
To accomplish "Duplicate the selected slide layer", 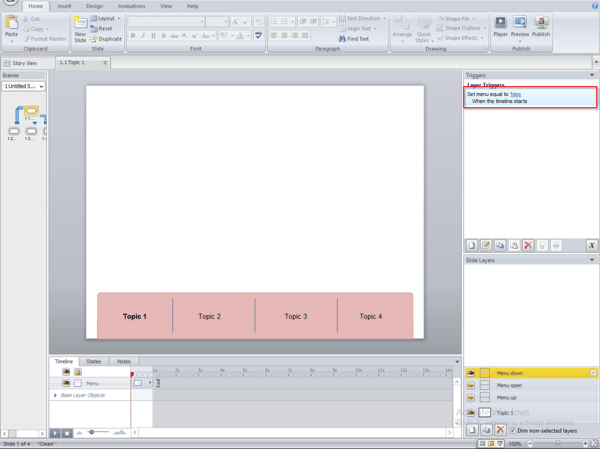I will coord(486,430).
